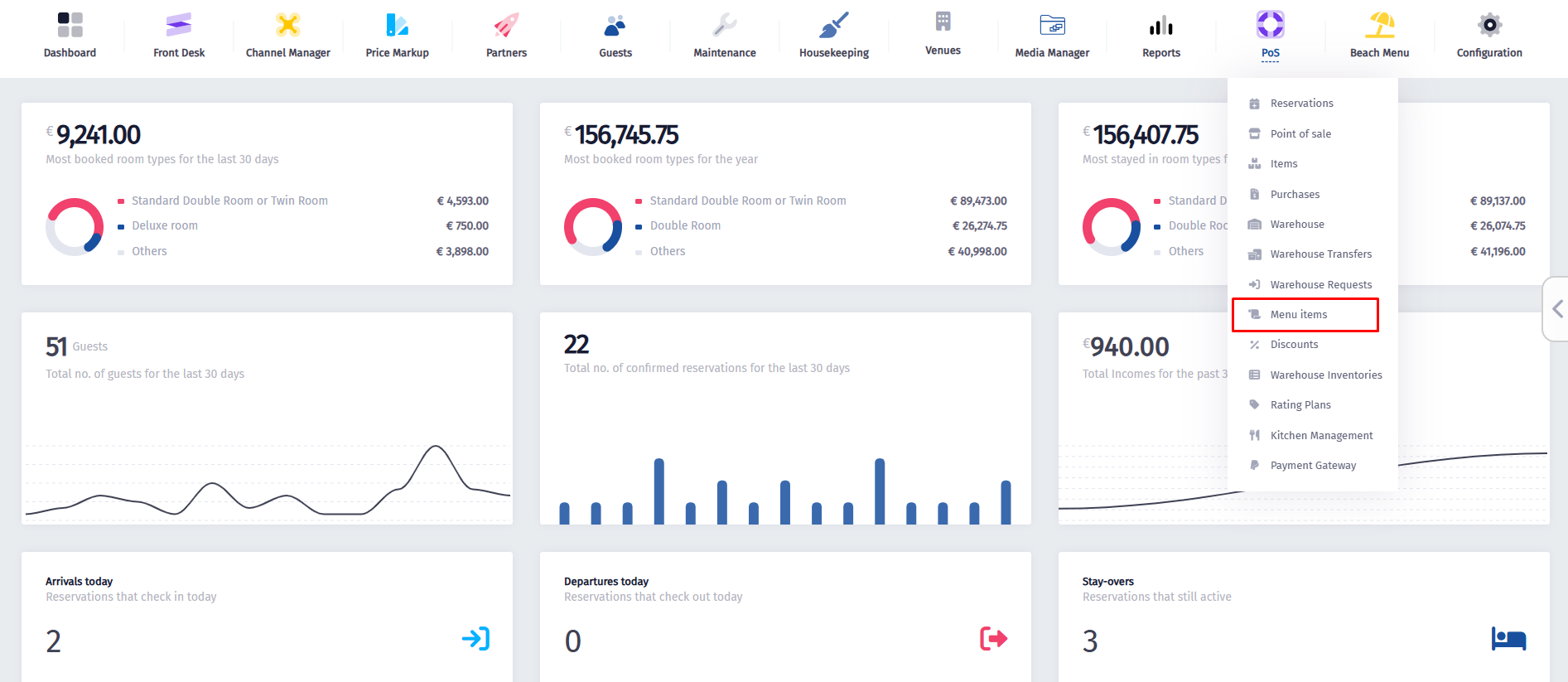Image resolution: width=1568 pixels, height=682 pixels.
Task: Click the Stay-overs bed icon
Action: (1508, 639)
